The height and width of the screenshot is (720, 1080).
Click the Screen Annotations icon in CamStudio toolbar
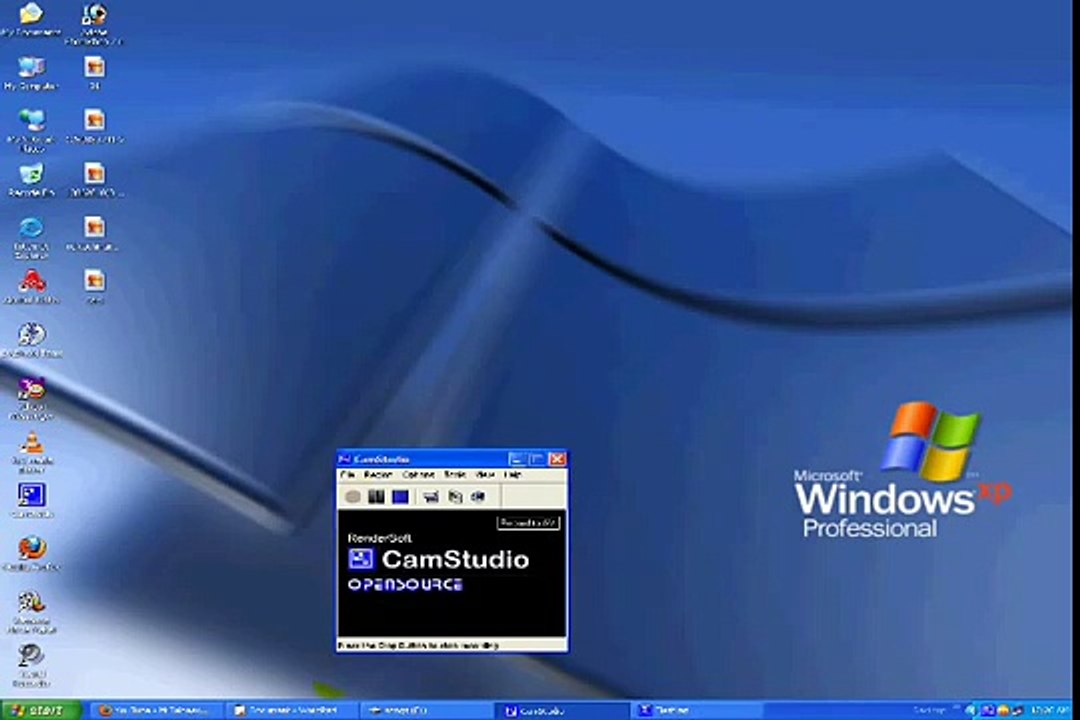point(455,497)
